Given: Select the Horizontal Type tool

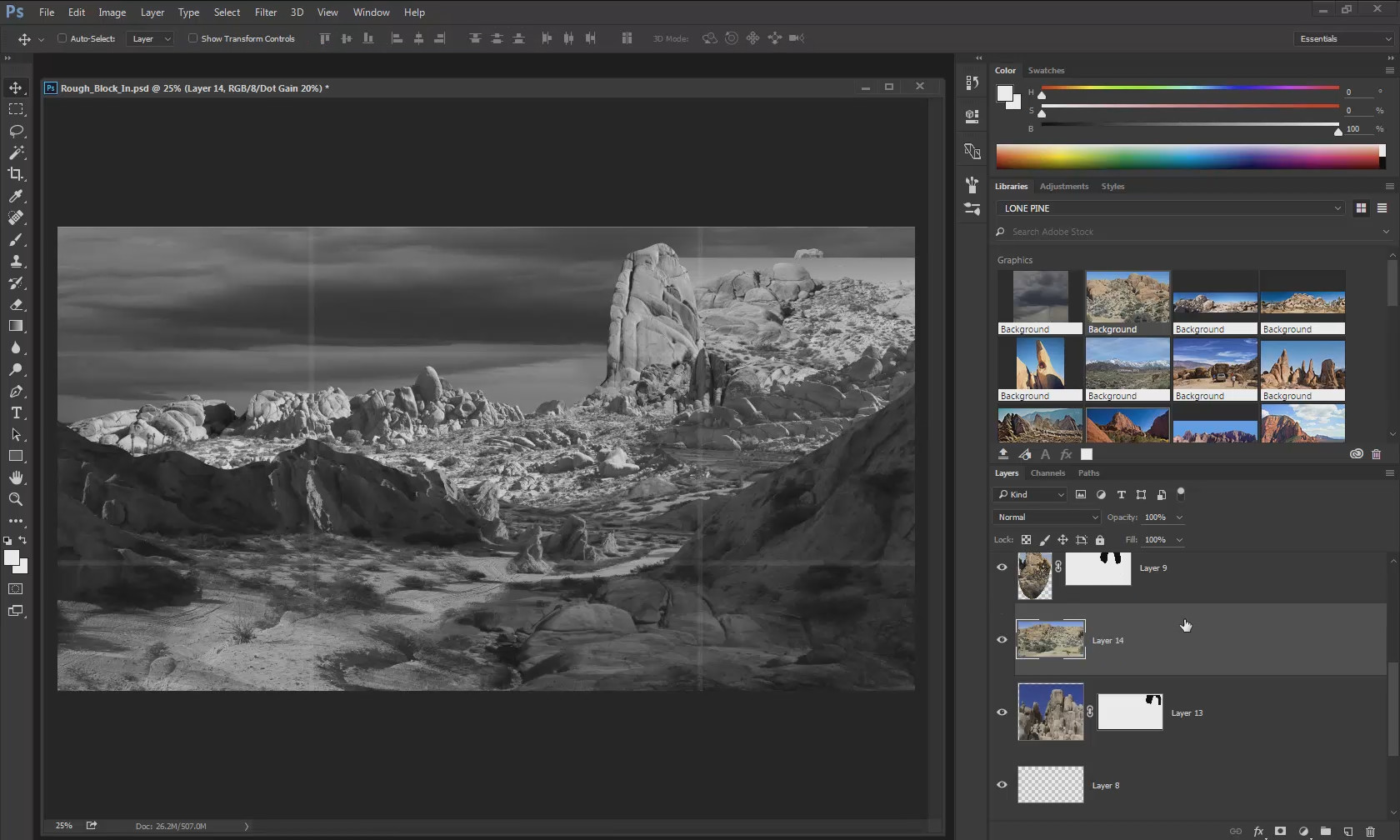Looking at the screenshot, I should click(16, 412).
